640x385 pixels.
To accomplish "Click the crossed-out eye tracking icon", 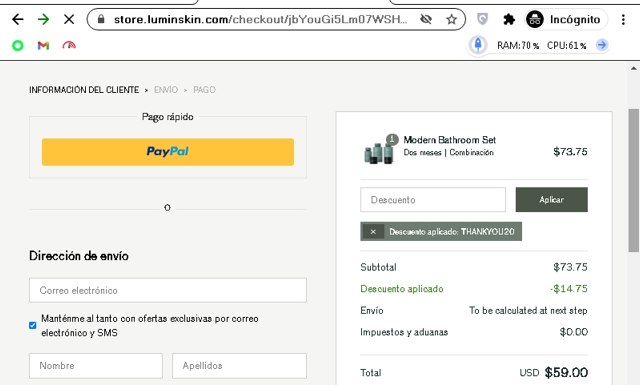I will (x=426, y=19).
